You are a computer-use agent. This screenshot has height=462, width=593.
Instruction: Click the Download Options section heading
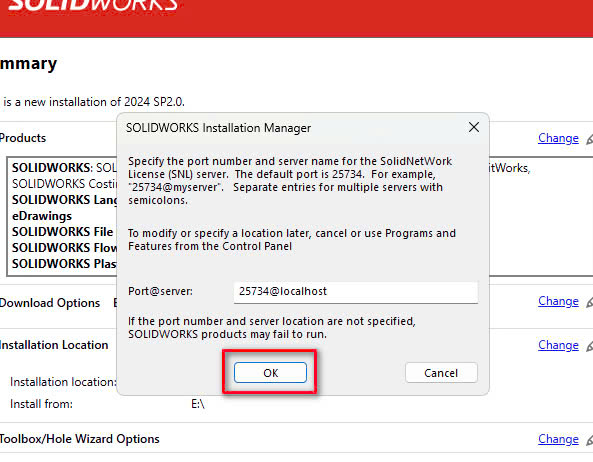(x=50, y=303)
